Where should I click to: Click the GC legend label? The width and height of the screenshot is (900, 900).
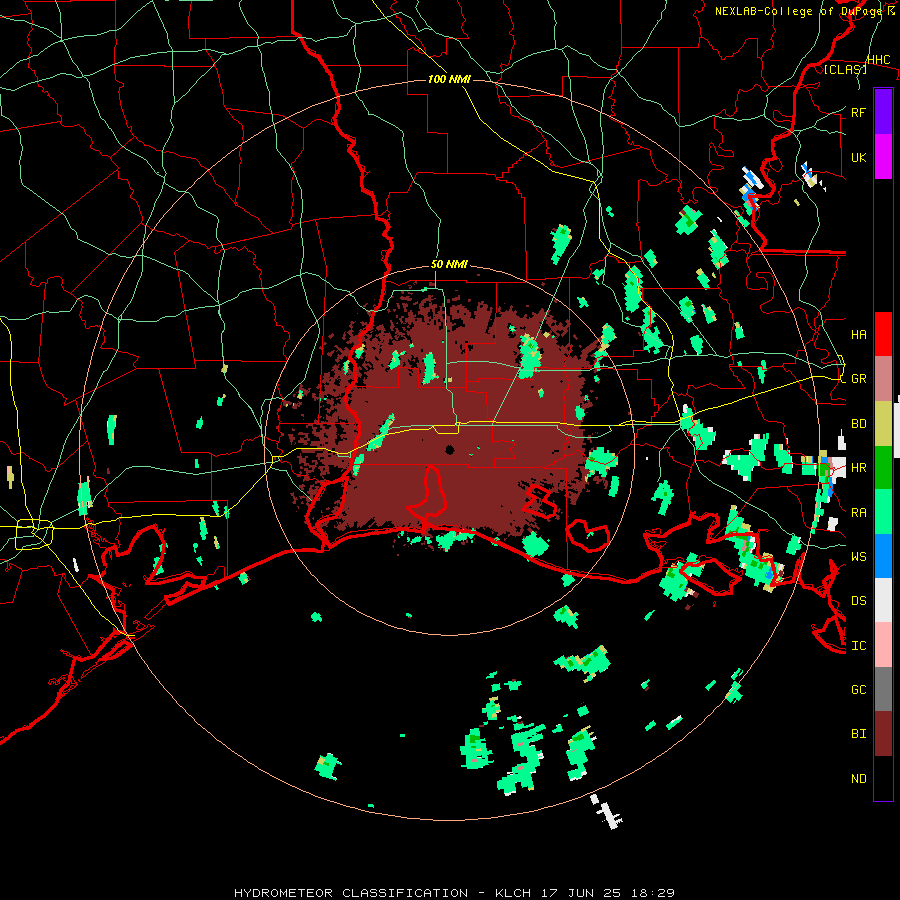858,690
